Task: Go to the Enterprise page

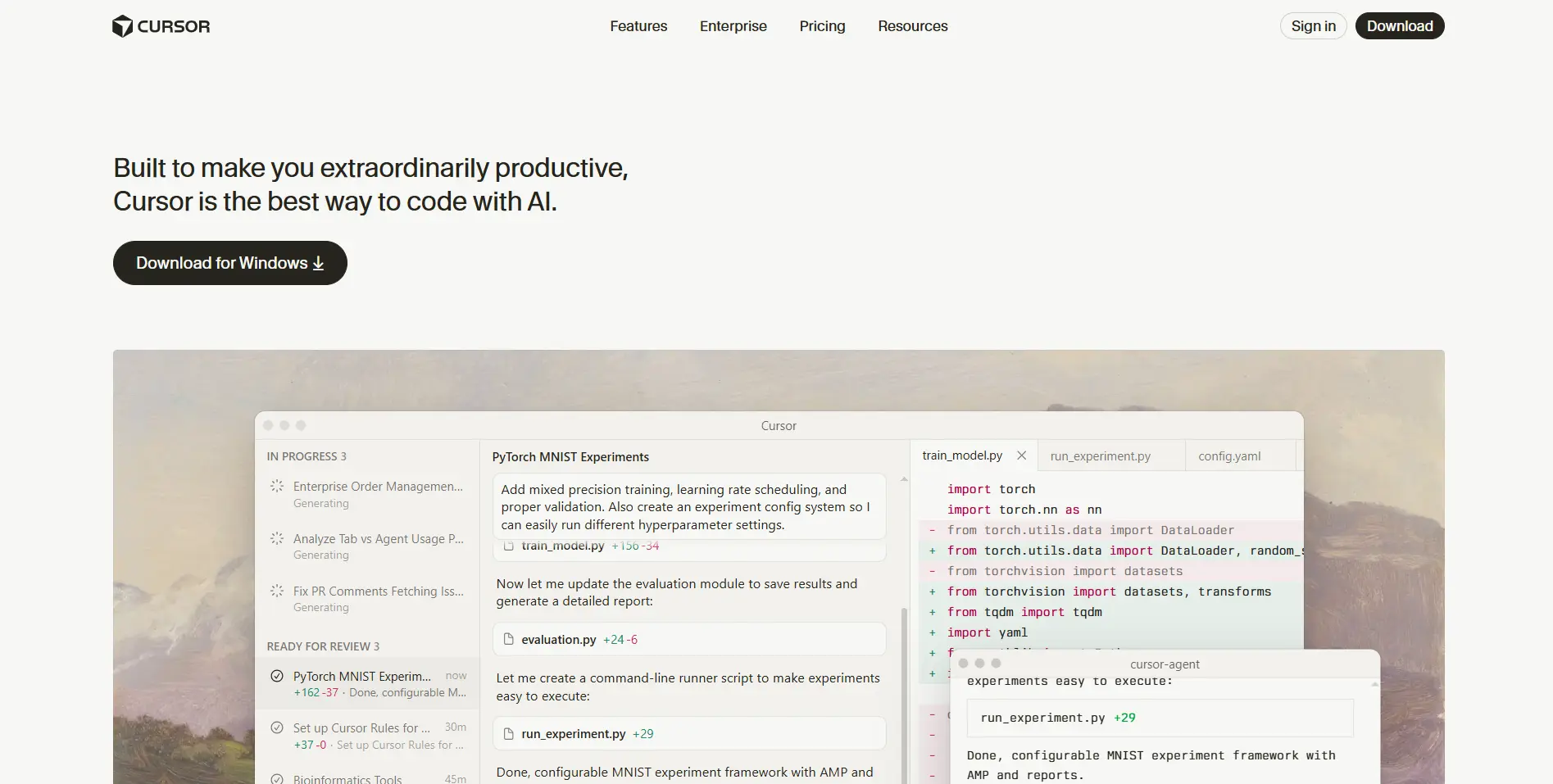Action: click(733, 26)
